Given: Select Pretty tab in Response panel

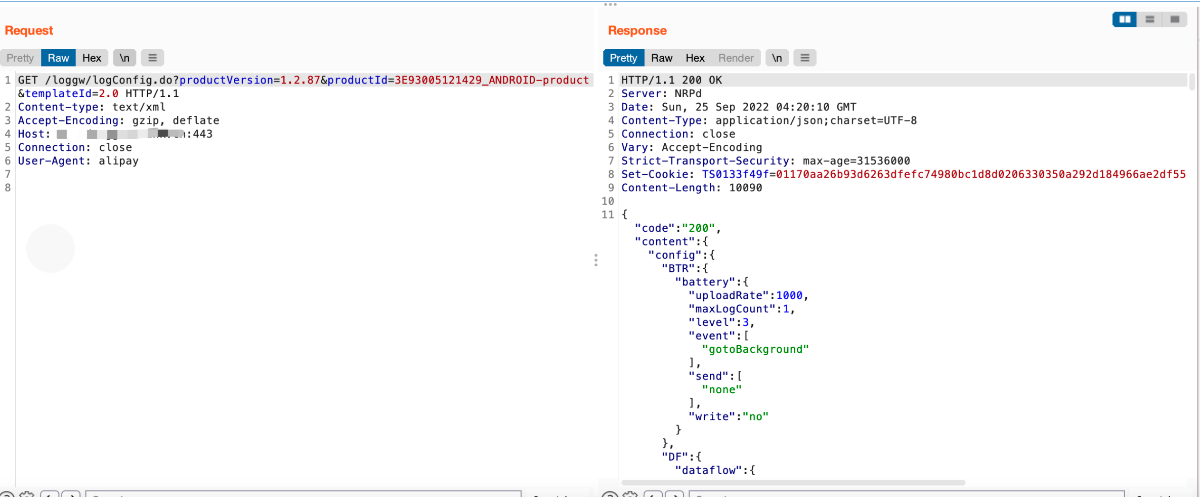Looking at the screenshot, I should [624, 58].
